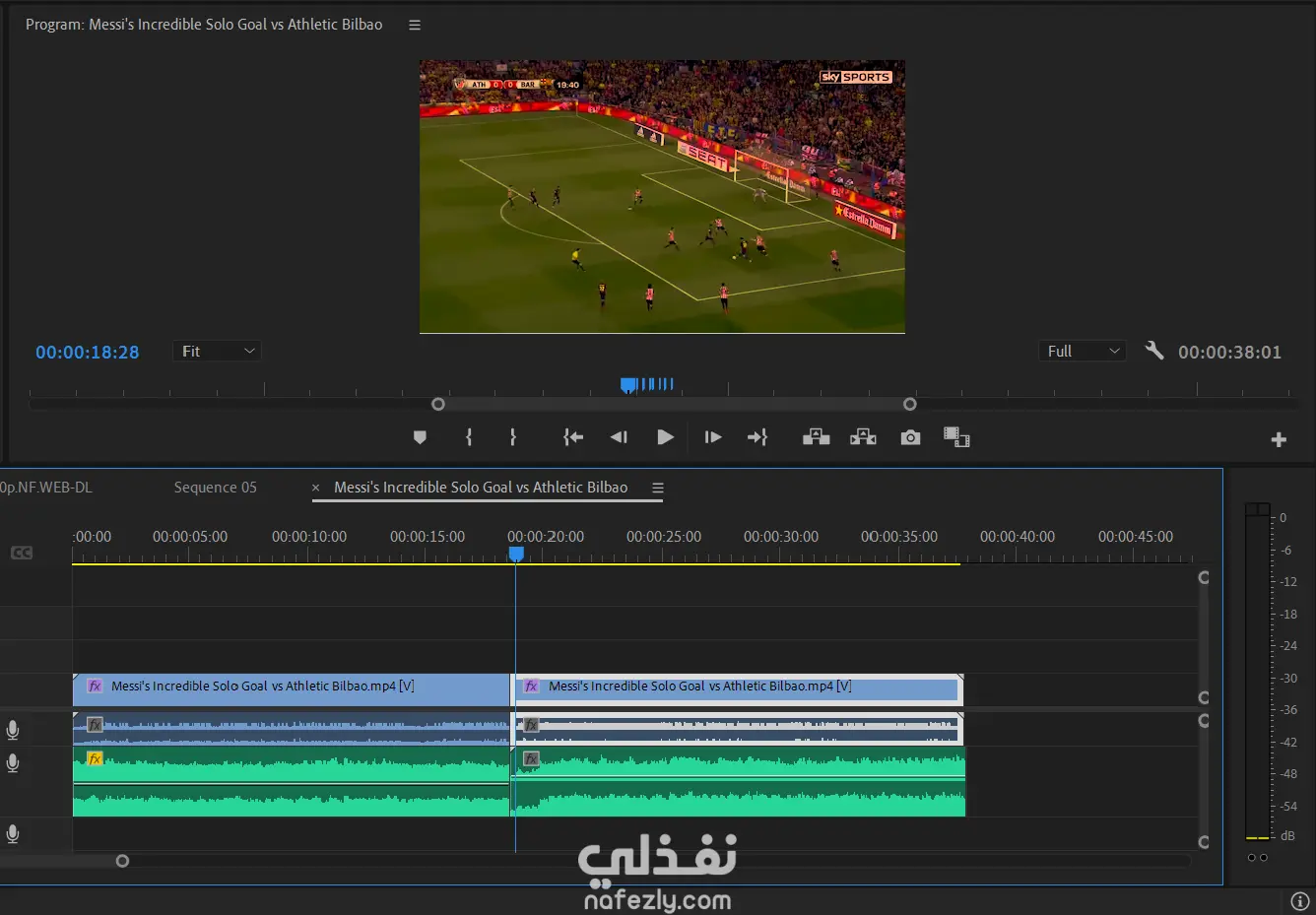Step back one frame
This screenshot has width=1316, height=915.
click(x=619, y=437)
